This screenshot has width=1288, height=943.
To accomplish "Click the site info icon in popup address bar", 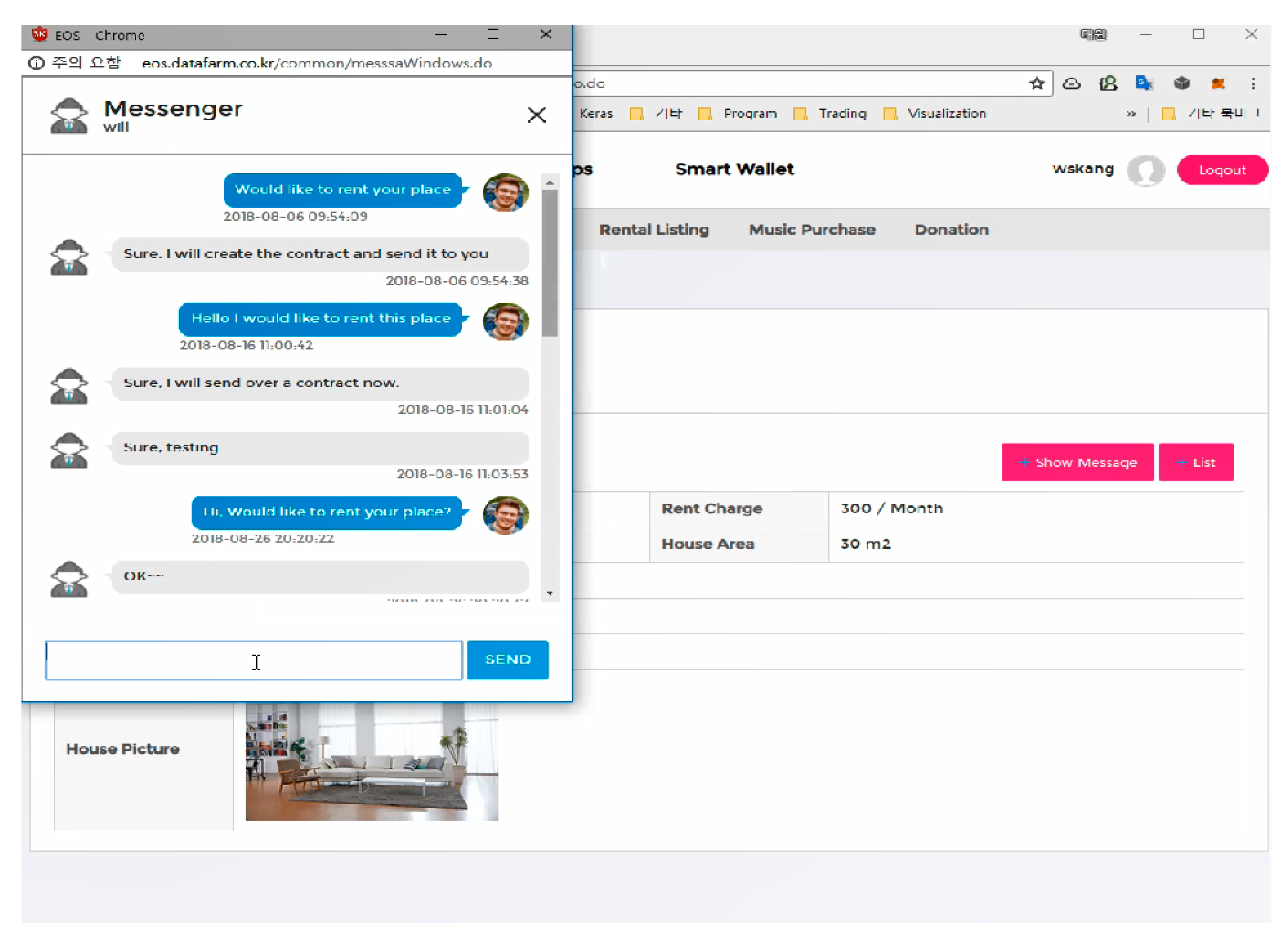I will click(x=36, y=63).
